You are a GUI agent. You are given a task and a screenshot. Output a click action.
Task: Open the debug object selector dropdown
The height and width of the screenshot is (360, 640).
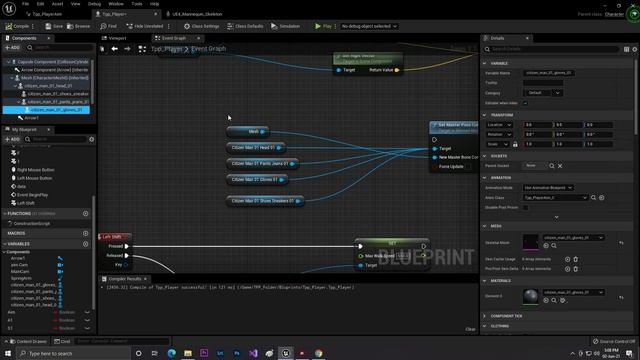(x=369, y=26)
